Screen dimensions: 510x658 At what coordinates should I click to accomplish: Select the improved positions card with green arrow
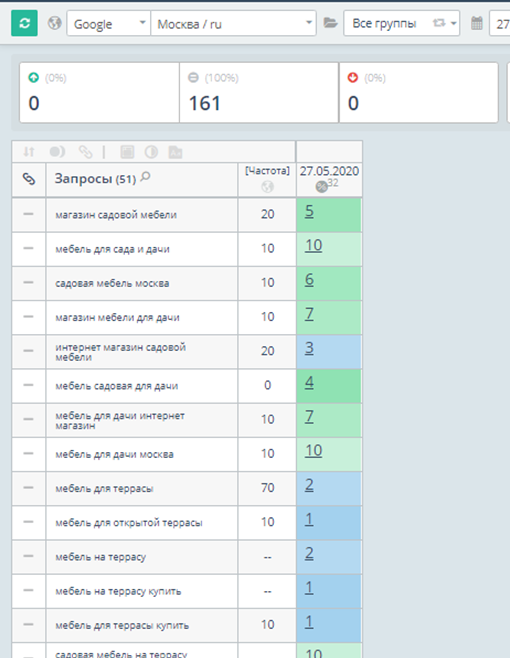click(99, 93)
